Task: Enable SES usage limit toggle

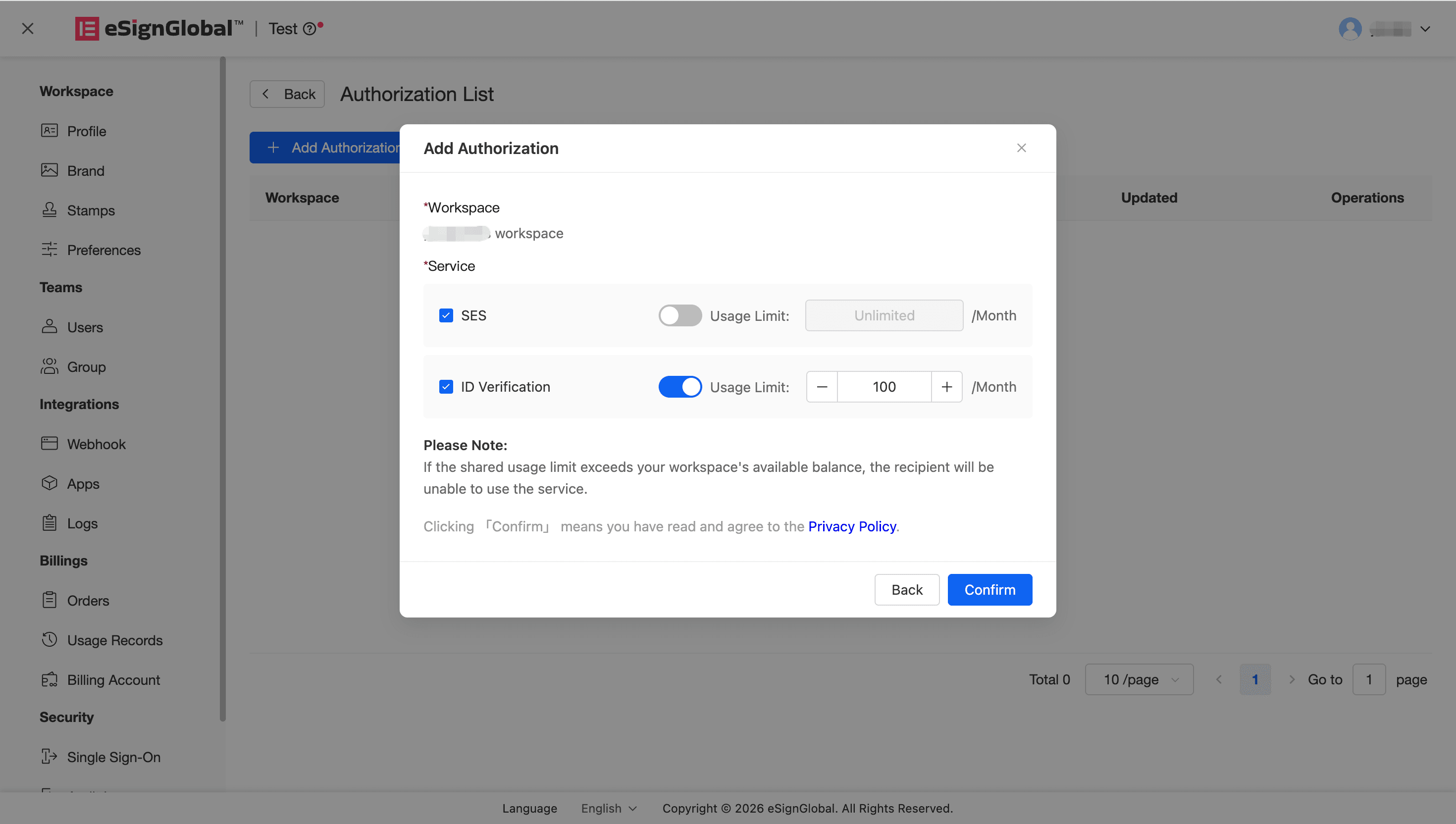Action: (x=679, y=315)
